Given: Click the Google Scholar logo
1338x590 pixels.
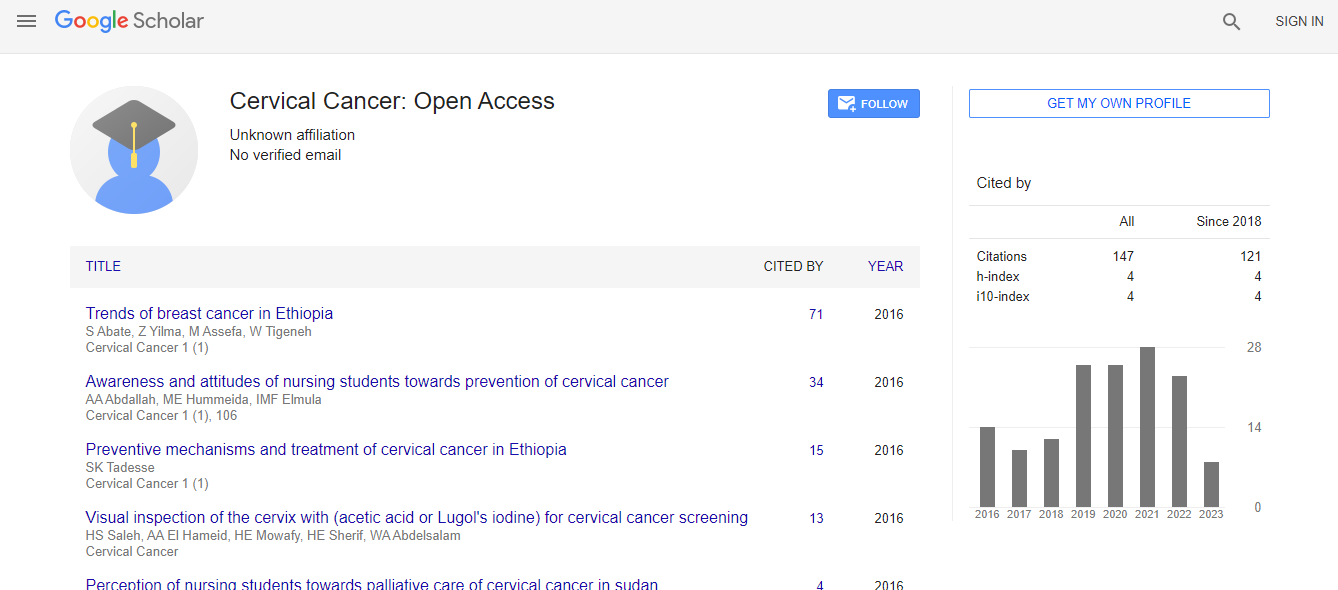Looking at the screenshot, I should (129, 21).
